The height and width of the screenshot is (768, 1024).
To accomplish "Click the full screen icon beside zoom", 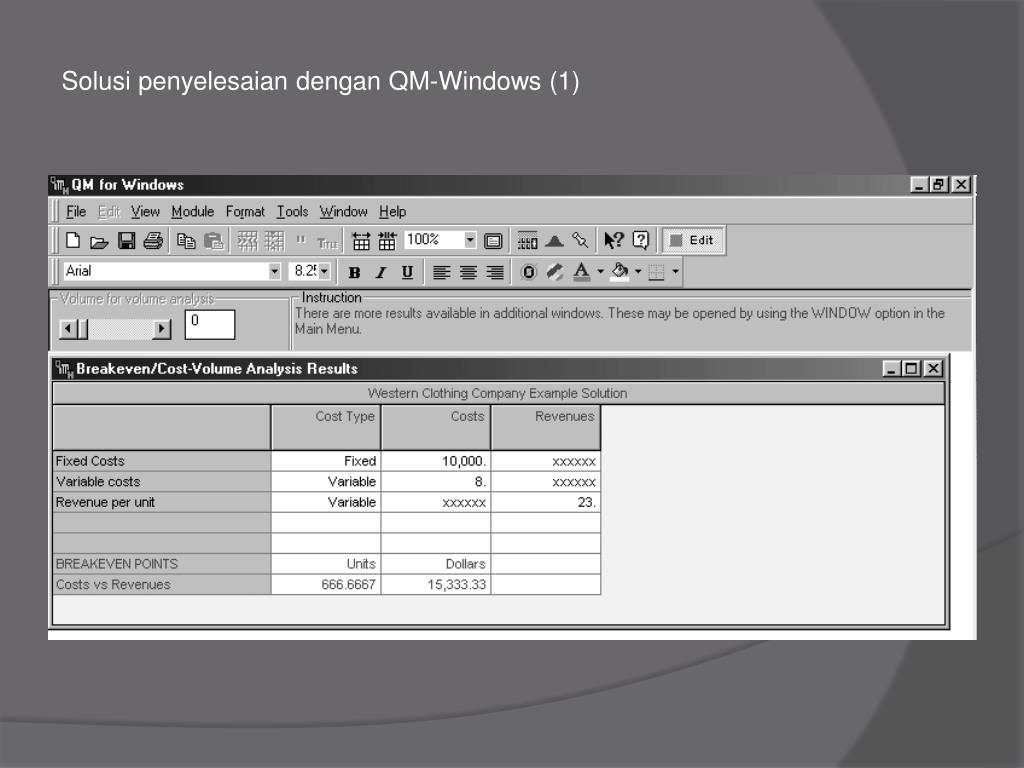I will (x=493, y=242).
